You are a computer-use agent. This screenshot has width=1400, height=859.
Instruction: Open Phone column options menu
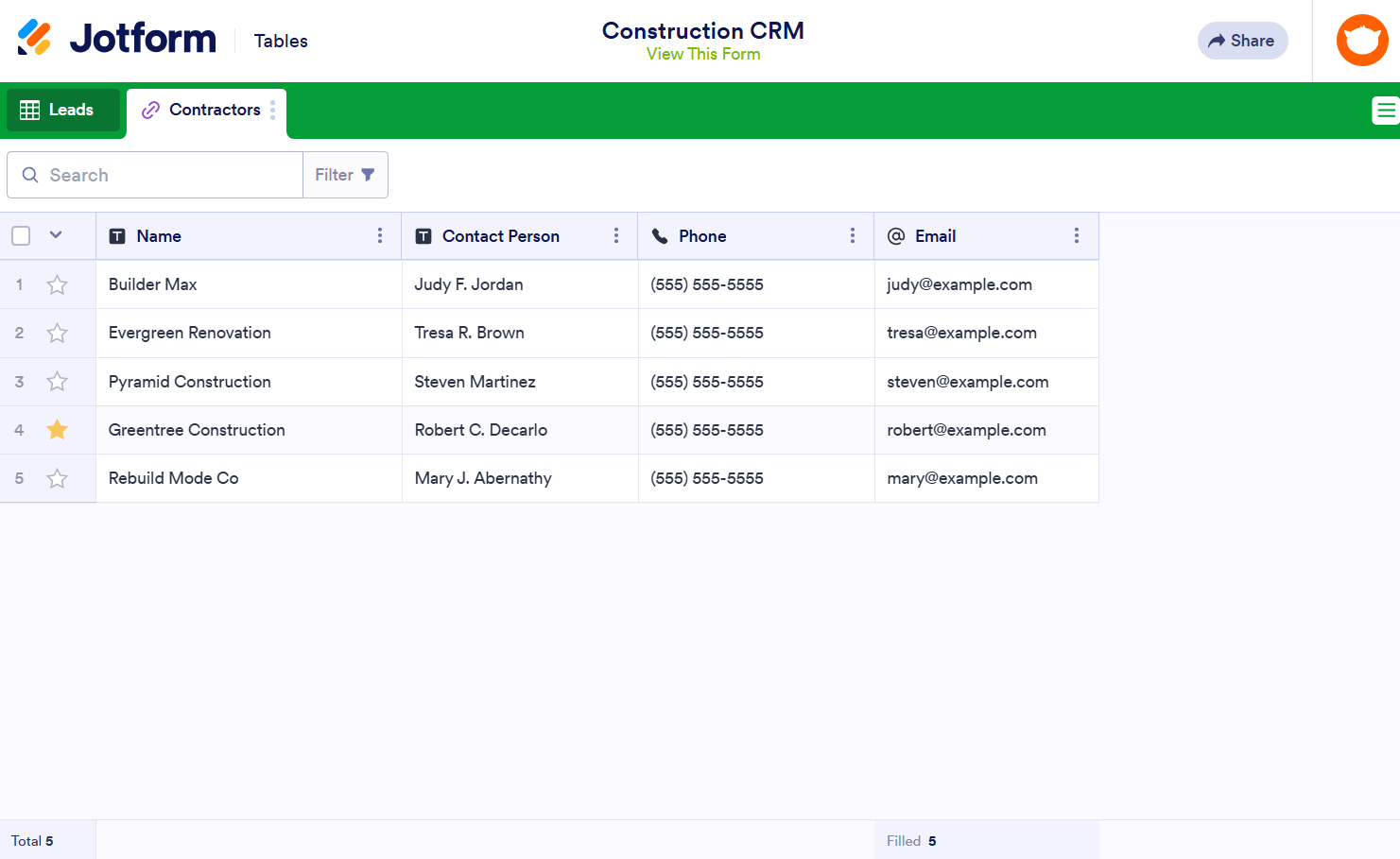point(853,236)
